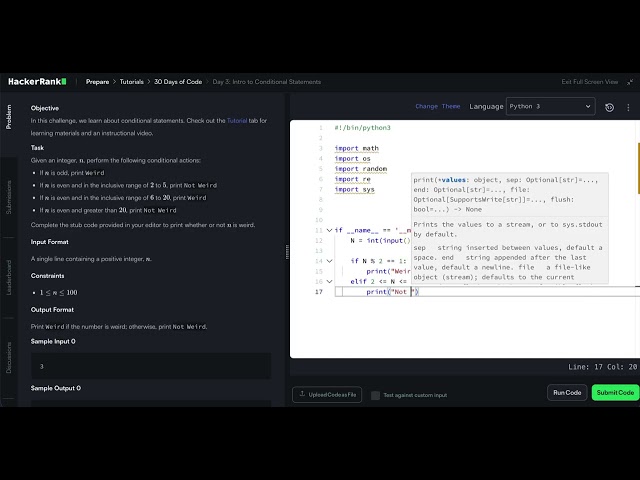Switch to the Discussions side tab
The width and height of the screenshot is (640, 480).
pyautogui.click(x=9, y=358)
